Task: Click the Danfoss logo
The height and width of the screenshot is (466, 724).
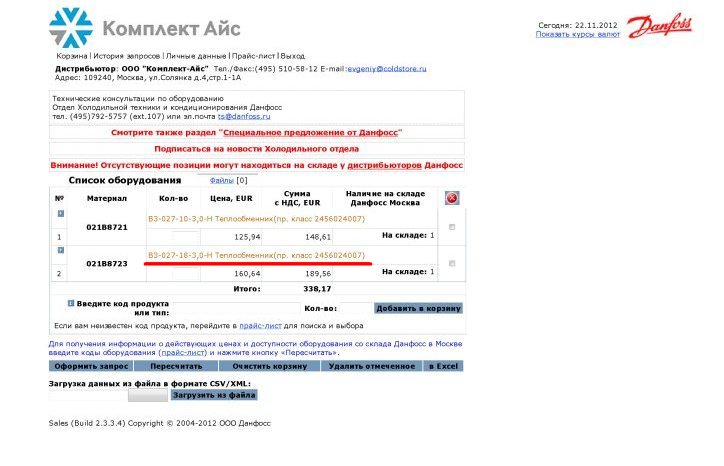Action: (659, 25)
